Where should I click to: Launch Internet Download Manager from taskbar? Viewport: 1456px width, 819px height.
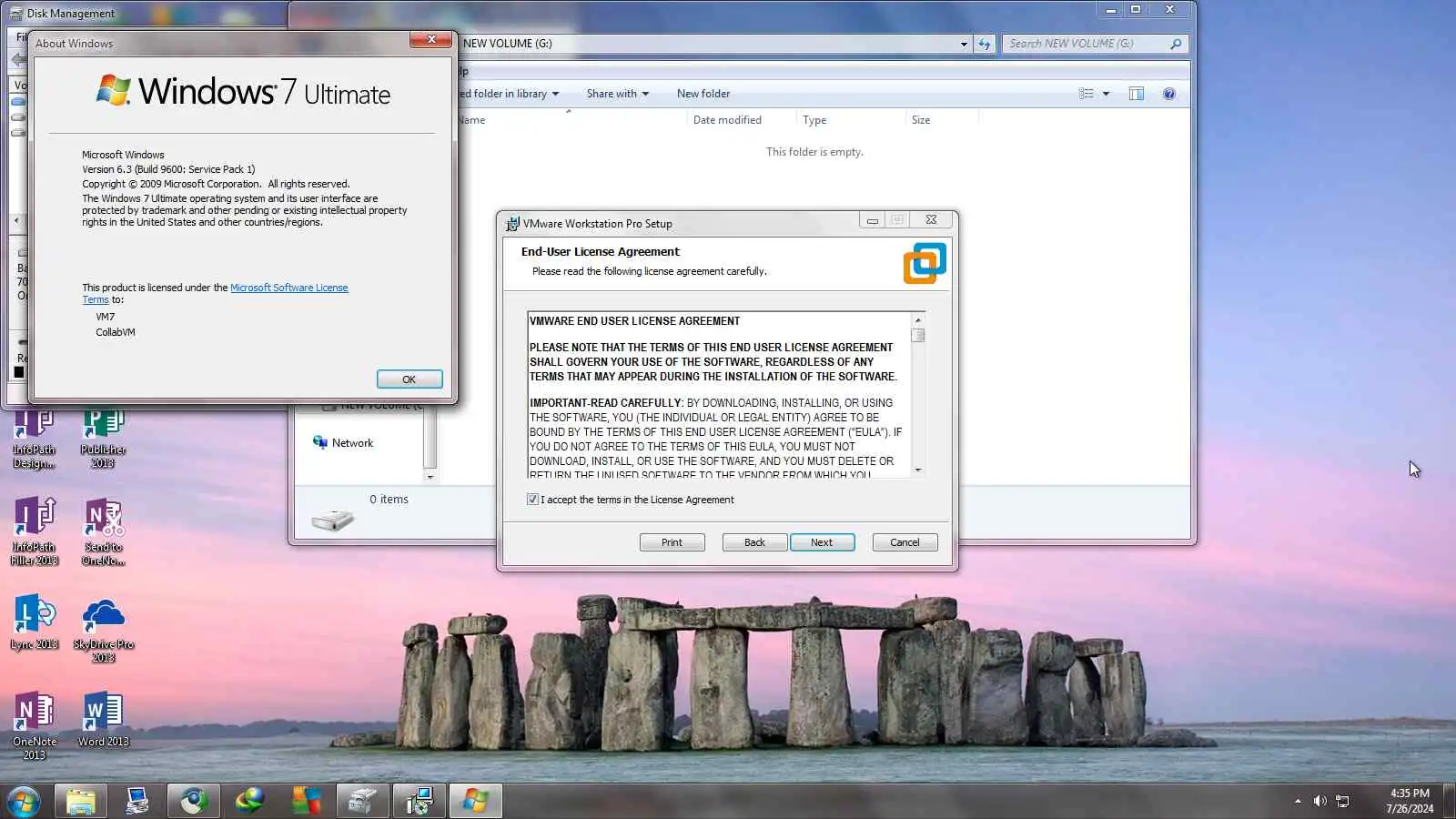point(250,802)
